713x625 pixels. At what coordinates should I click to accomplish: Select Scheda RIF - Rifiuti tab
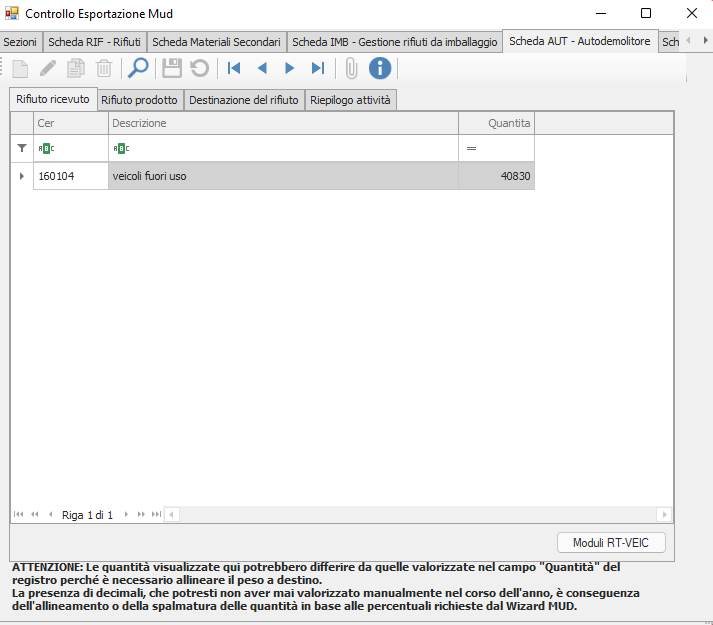click(94, 42)
